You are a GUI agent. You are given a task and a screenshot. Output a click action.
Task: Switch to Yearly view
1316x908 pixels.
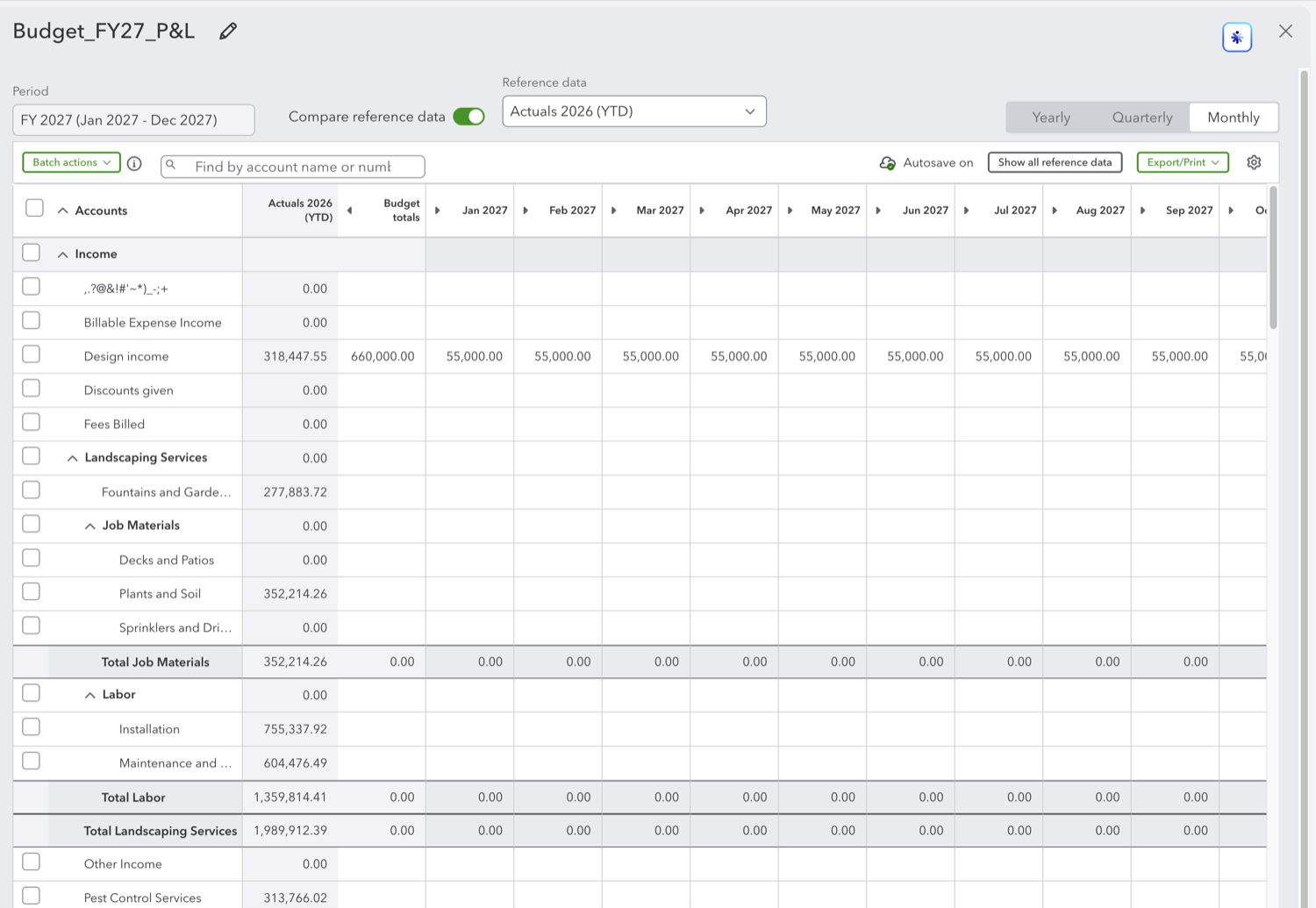(x=1051, y=118)
